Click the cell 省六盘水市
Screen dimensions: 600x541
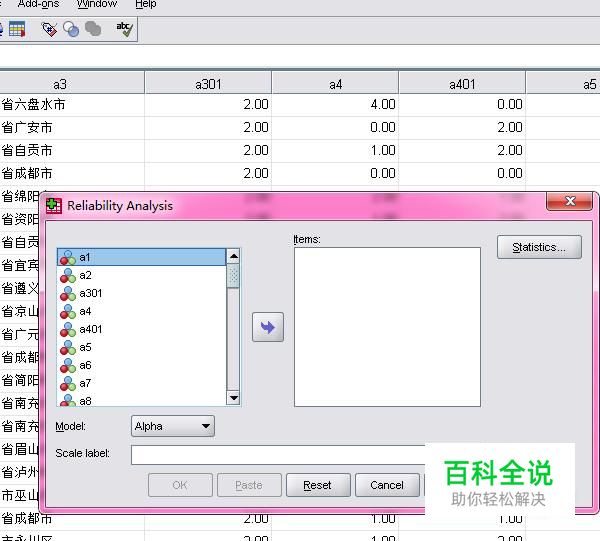72,104
